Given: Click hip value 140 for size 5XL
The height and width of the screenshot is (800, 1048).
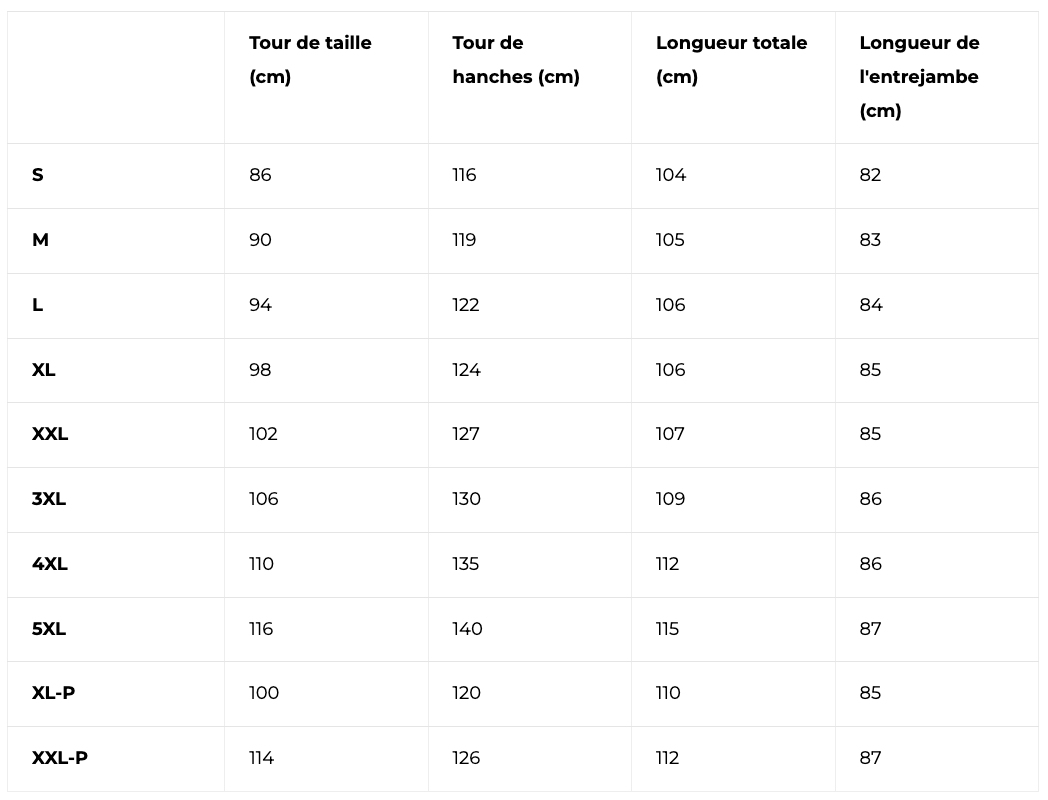Looking at the screenshot, I should tap(467, 629).
